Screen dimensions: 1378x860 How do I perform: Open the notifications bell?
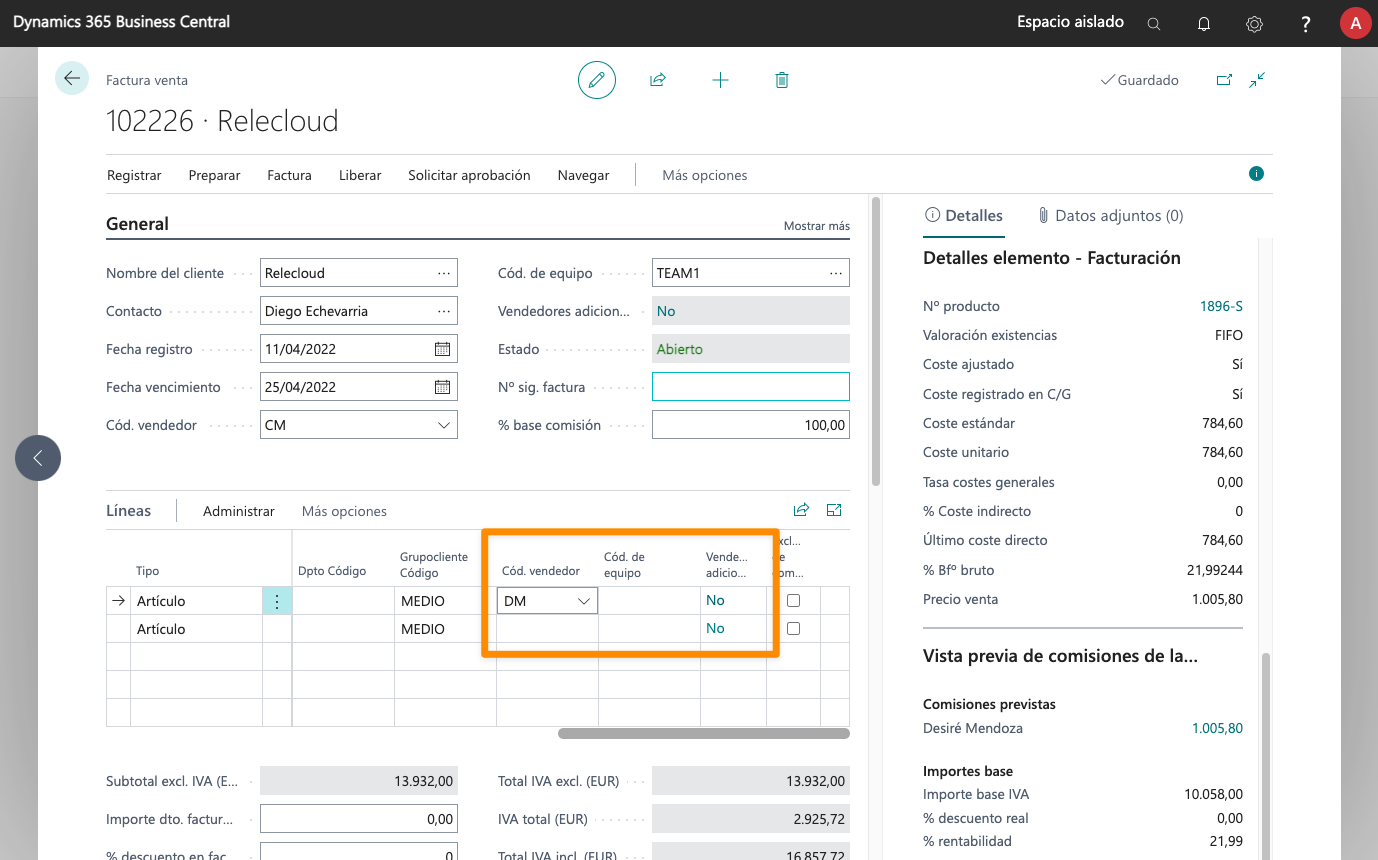point(1204,24)
